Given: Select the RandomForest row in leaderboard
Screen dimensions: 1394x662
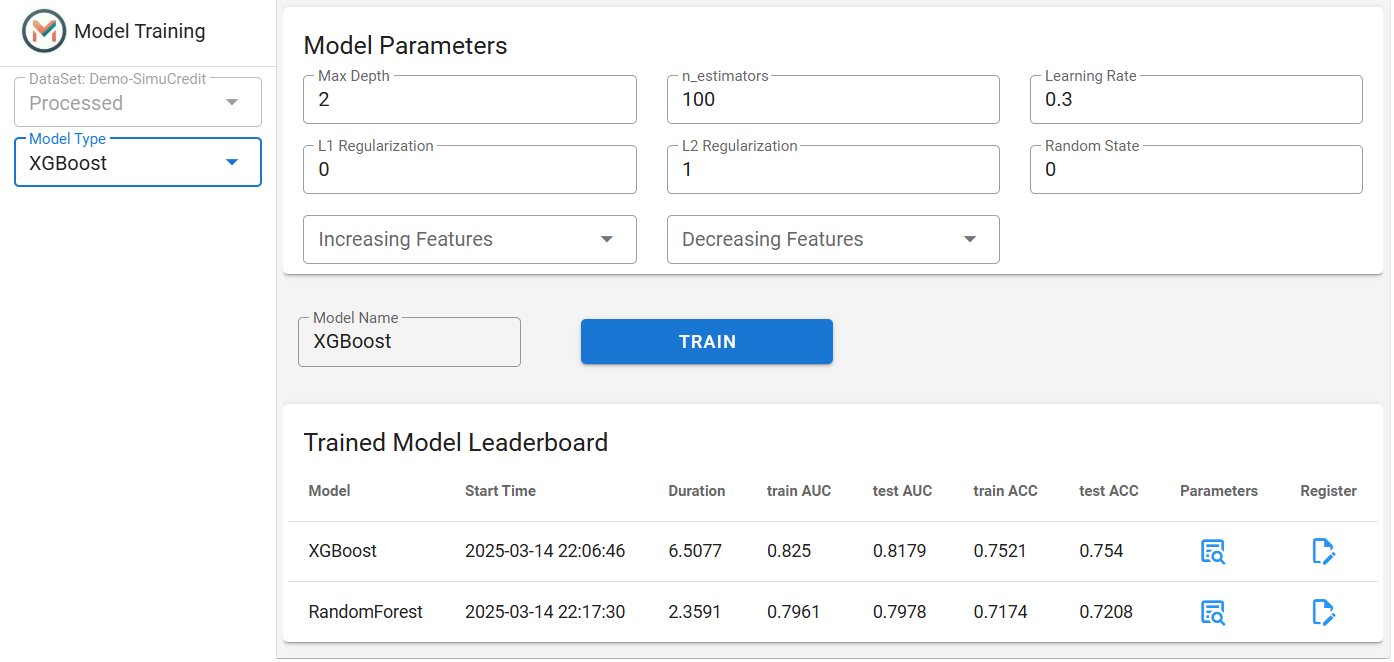Looking at the screenshot, I should point(833,612).
